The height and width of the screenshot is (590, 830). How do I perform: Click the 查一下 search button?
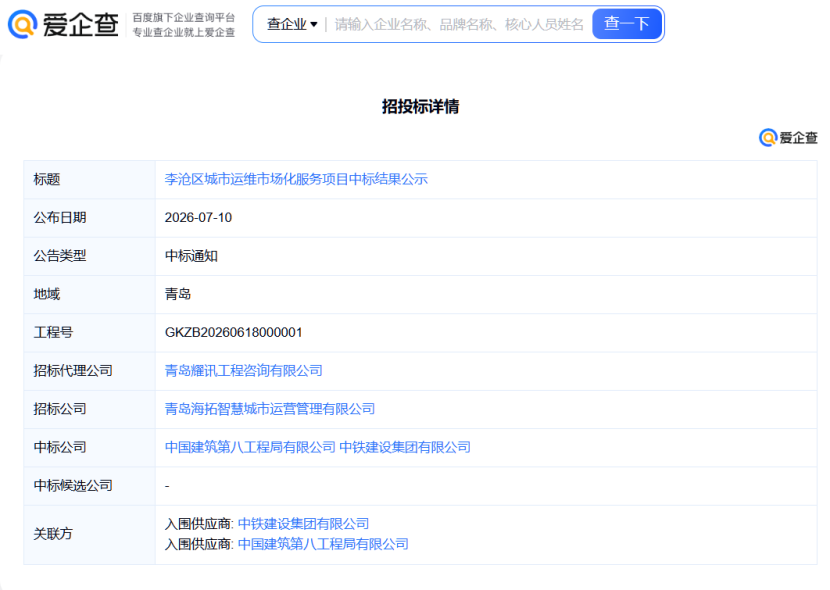tap(627, 24)
